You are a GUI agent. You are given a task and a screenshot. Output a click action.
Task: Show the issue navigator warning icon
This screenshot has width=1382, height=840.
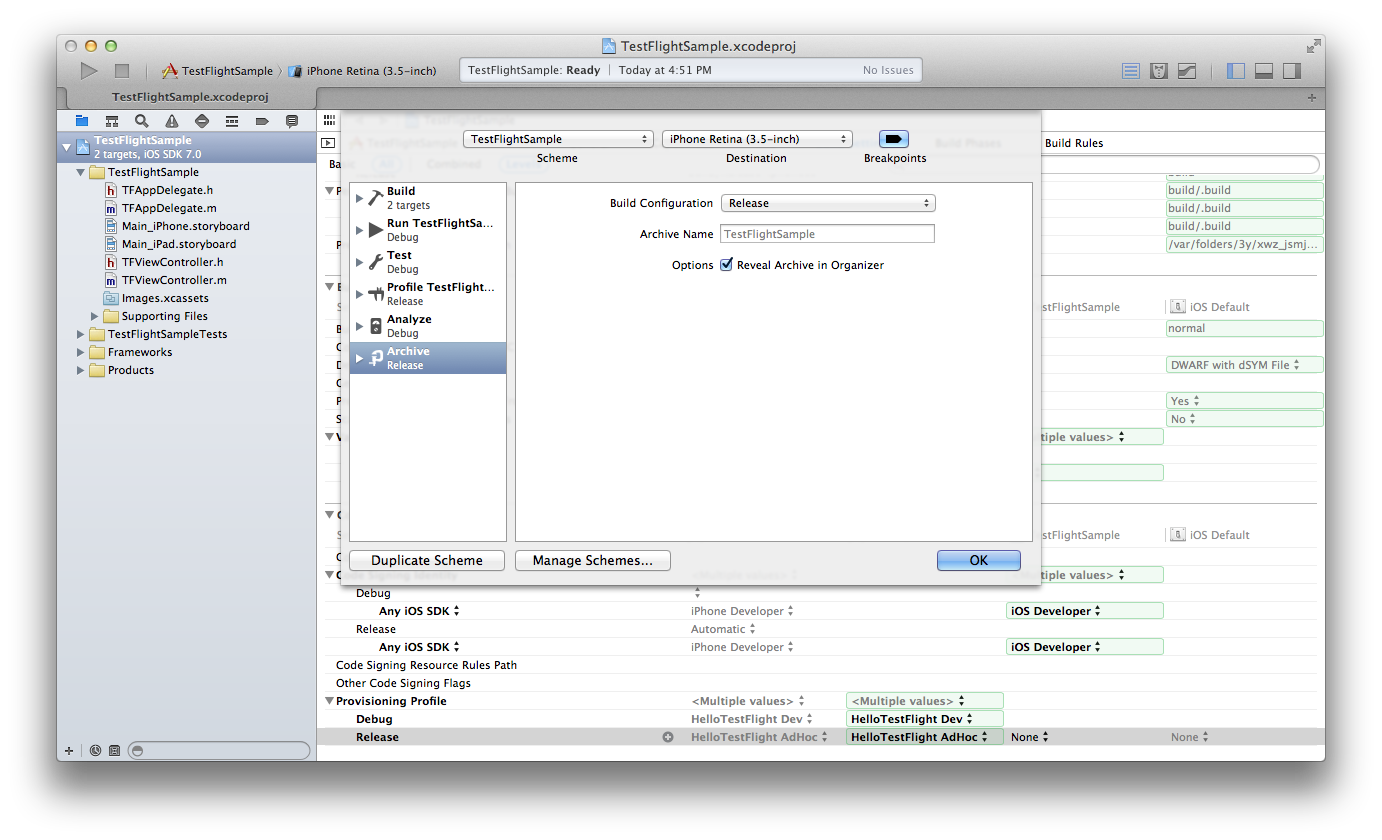(x=172, y=121)
